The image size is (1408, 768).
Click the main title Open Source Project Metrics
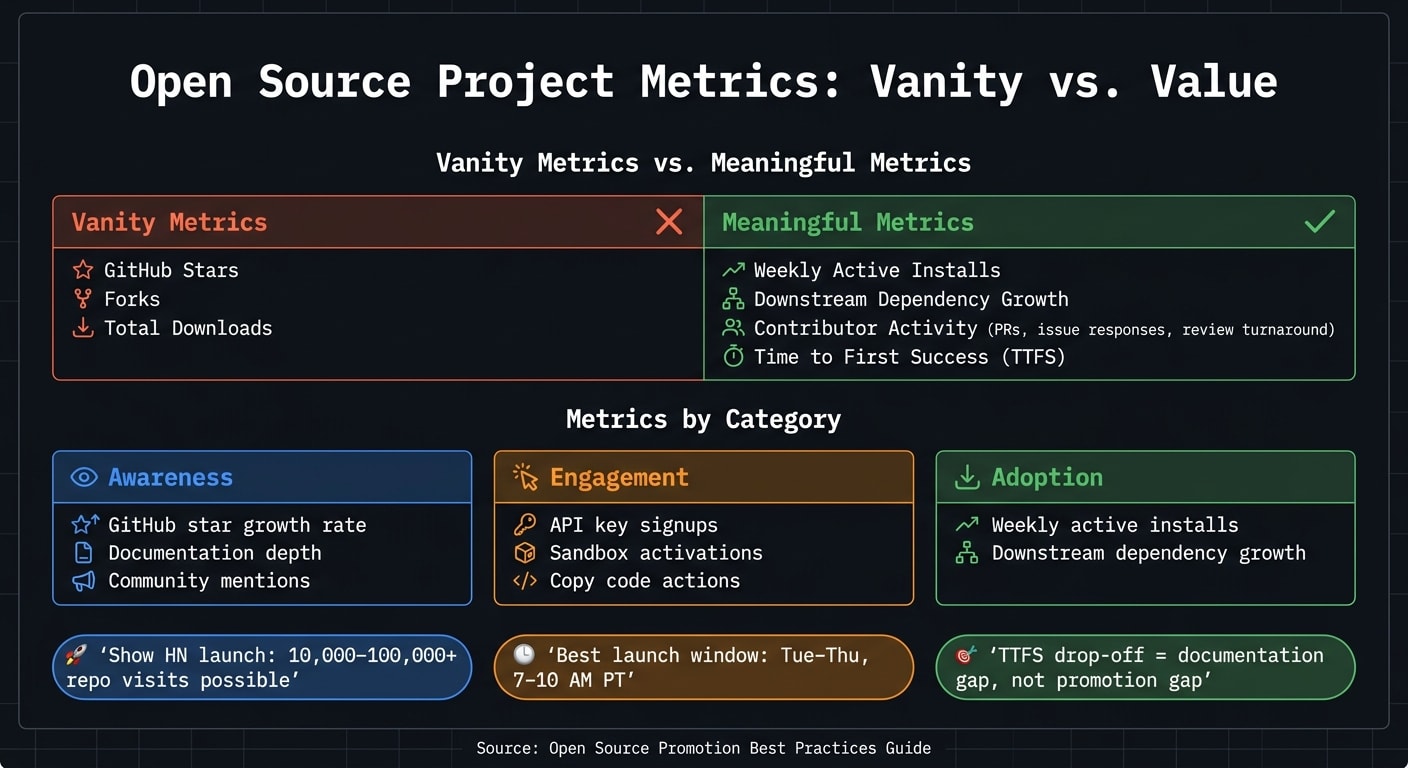[x=704, y=81]
